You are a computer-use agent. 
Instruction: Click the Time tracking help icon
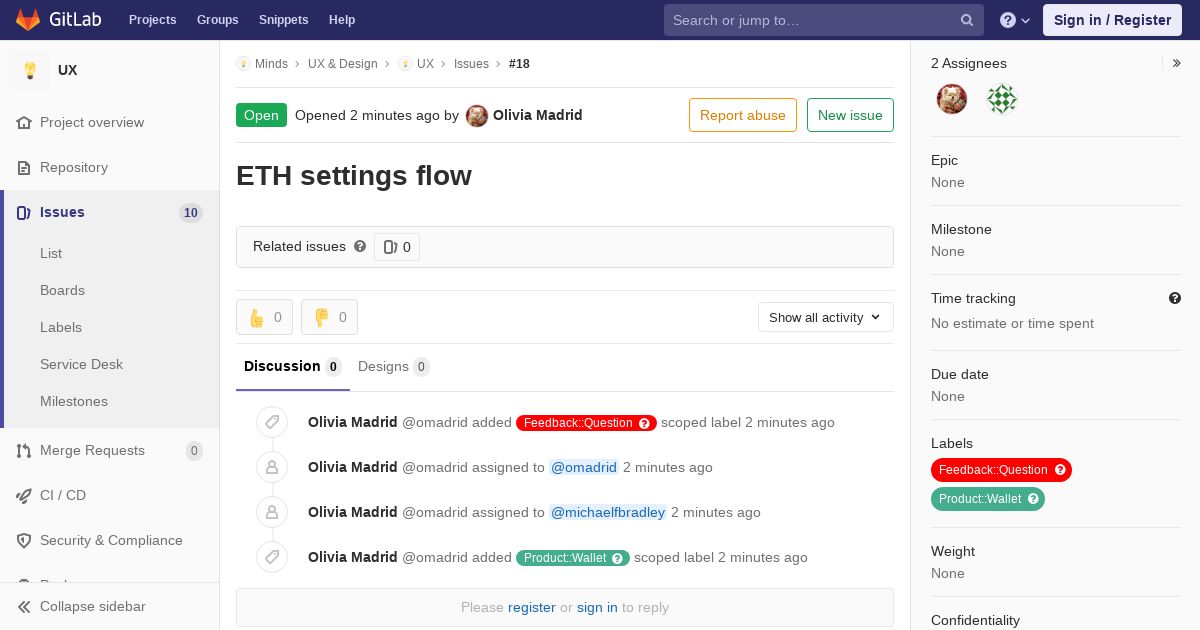coord(1175,298)
